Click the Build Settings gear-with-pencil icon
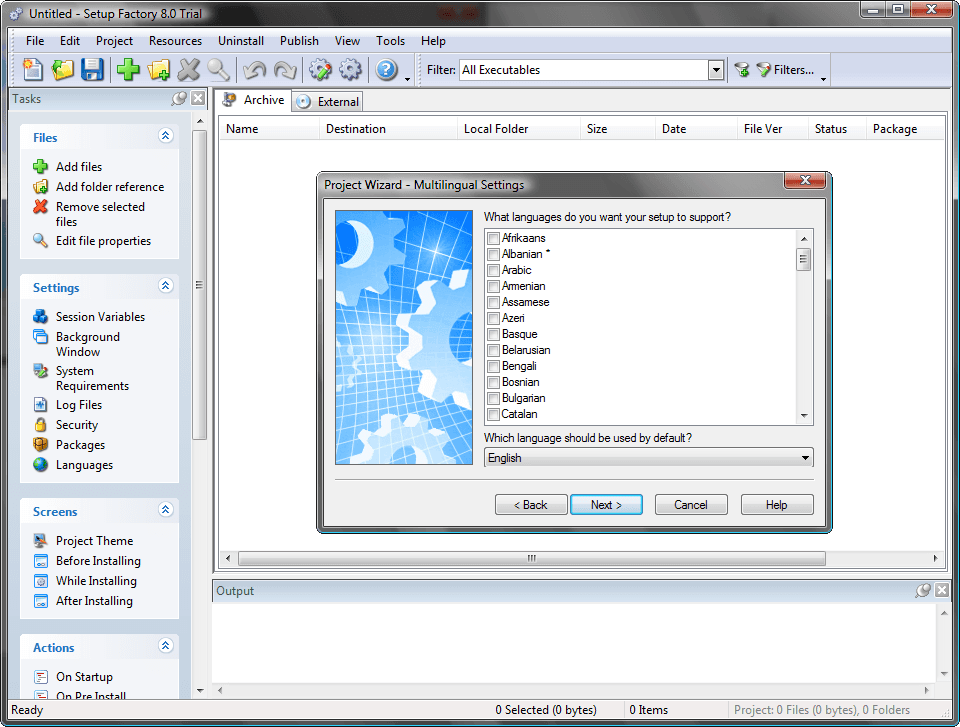 tap(320, 70)
